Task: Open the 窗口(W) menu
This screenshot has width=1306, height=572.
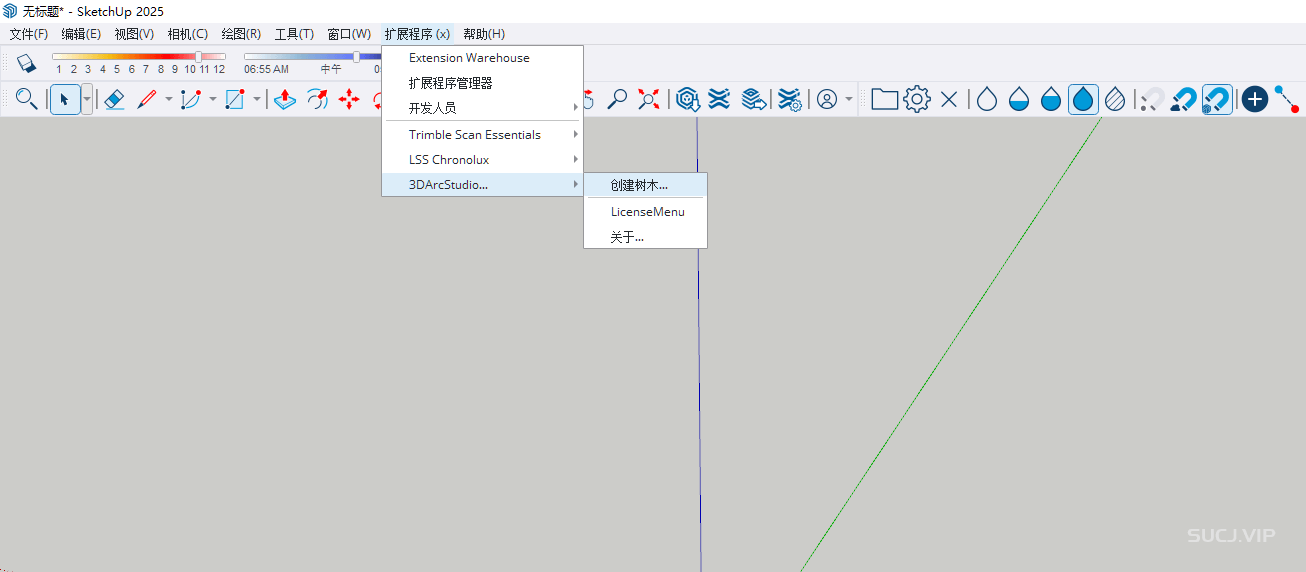Action: point(349,34)
